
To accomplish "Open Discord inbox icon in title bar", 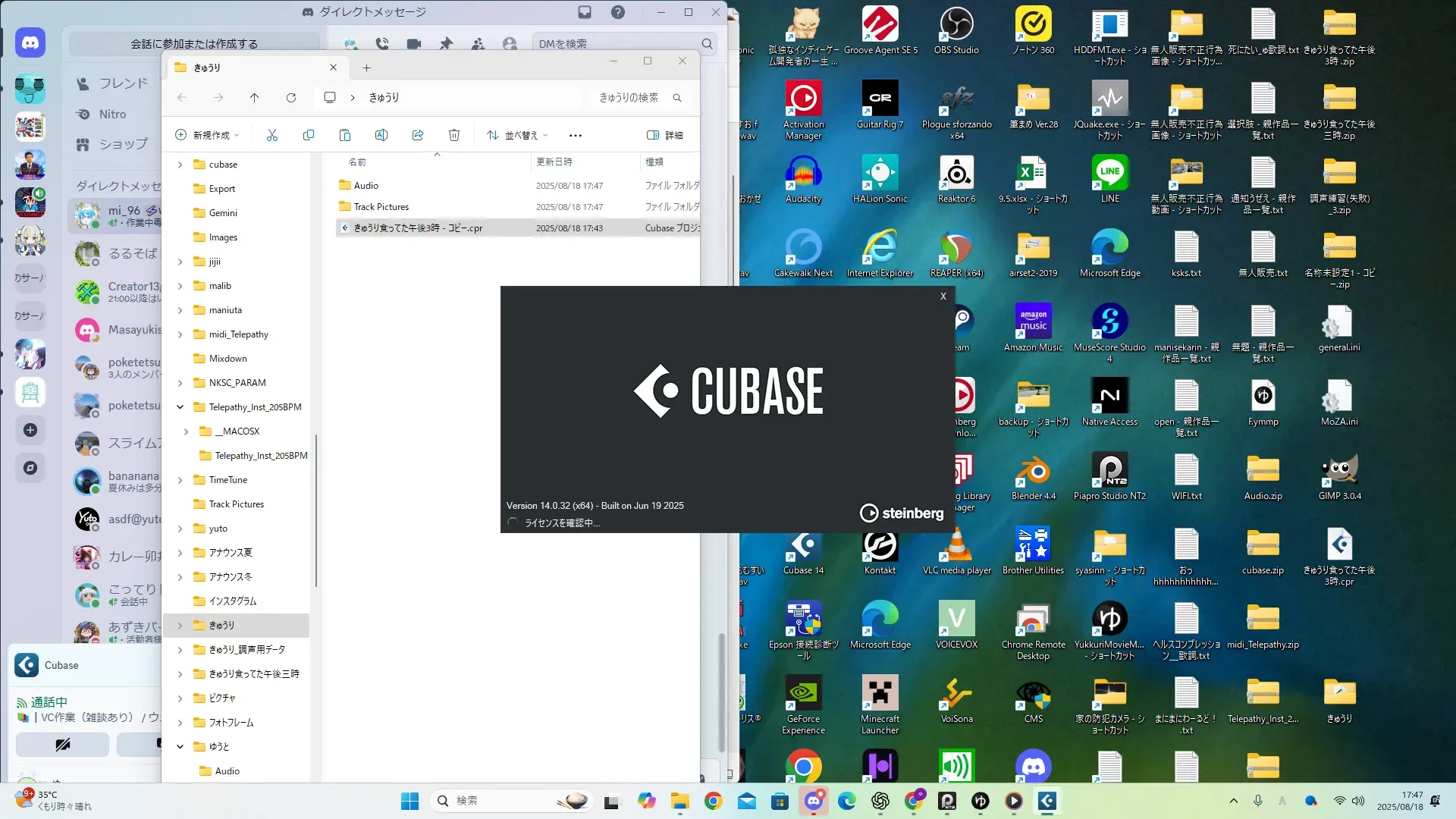I will 585,12.
